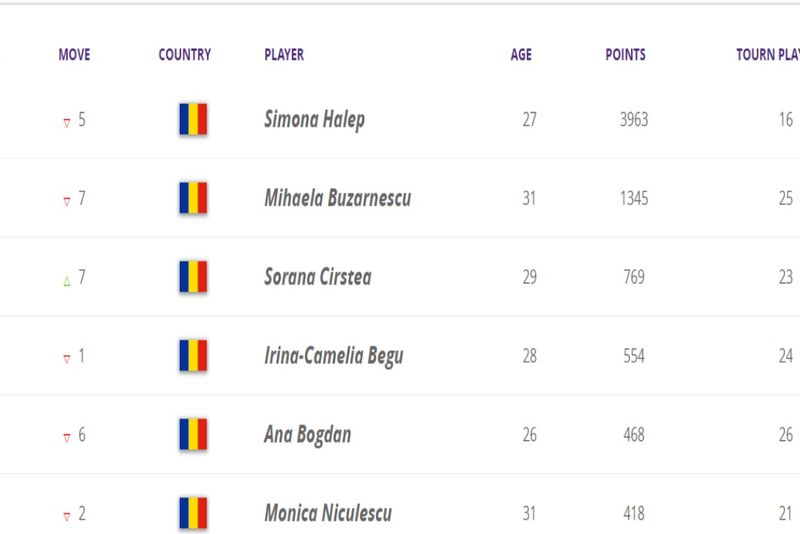Sort by POINTS column header
The height and width of the screenshot is (534, 800).
click(625, 55)
